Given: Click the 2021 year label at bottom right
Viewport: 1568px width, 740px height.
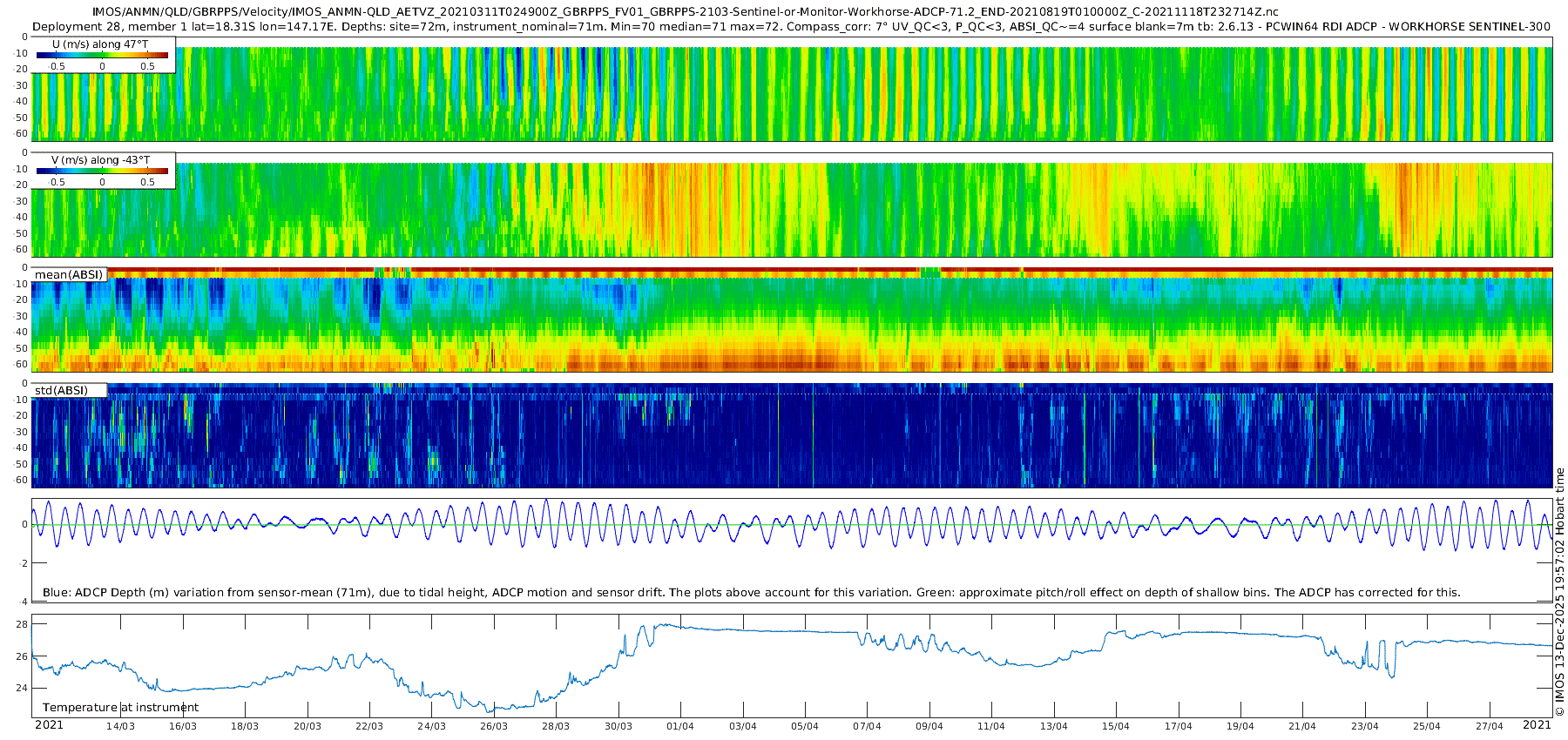Looking at the screenshot, I should pyautogui.click(x=1537, y=725).
